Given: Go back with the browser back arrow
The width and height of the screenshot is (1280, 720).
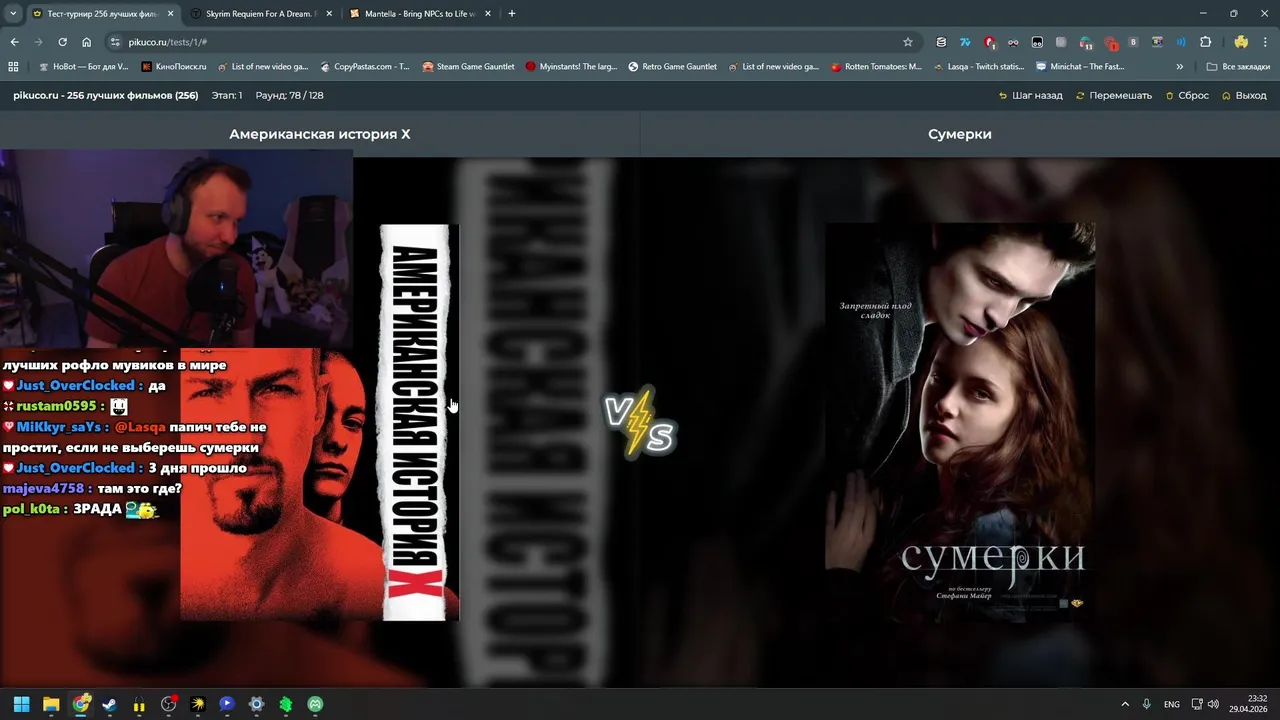Looking at the screenshot, I should click(14, 42).
